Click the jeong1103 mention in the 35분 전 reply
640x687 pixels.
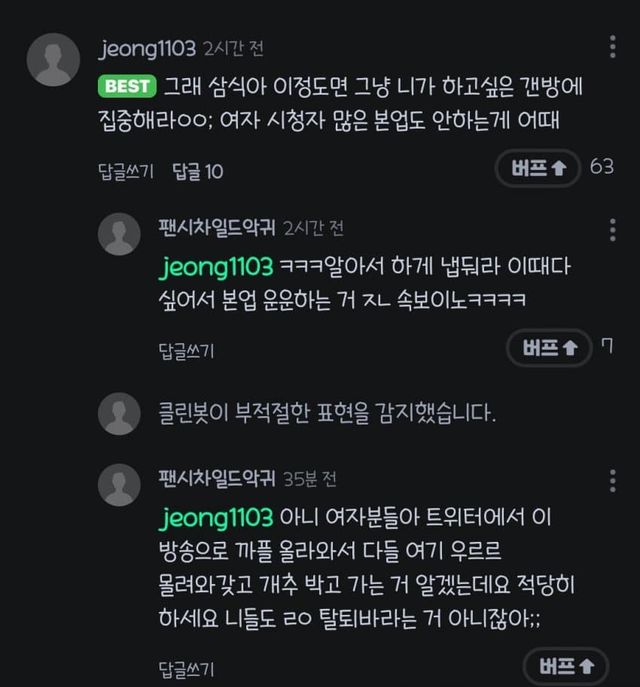pos(216,517)
